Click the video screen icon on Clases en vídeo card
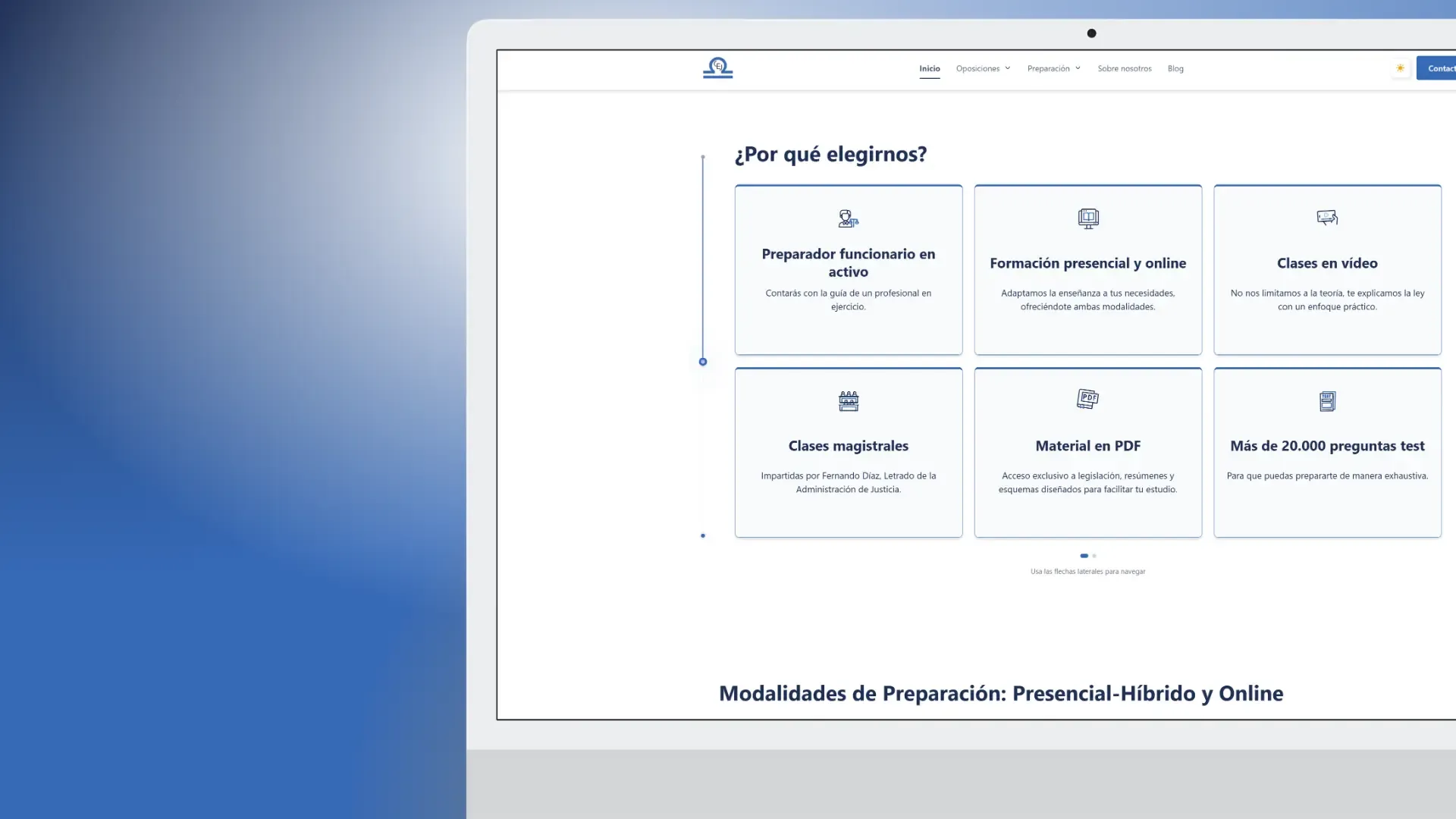Image resolution: width=1456 pixels, height=819 pixels. pyautogui.click(x=1327, y=218)
